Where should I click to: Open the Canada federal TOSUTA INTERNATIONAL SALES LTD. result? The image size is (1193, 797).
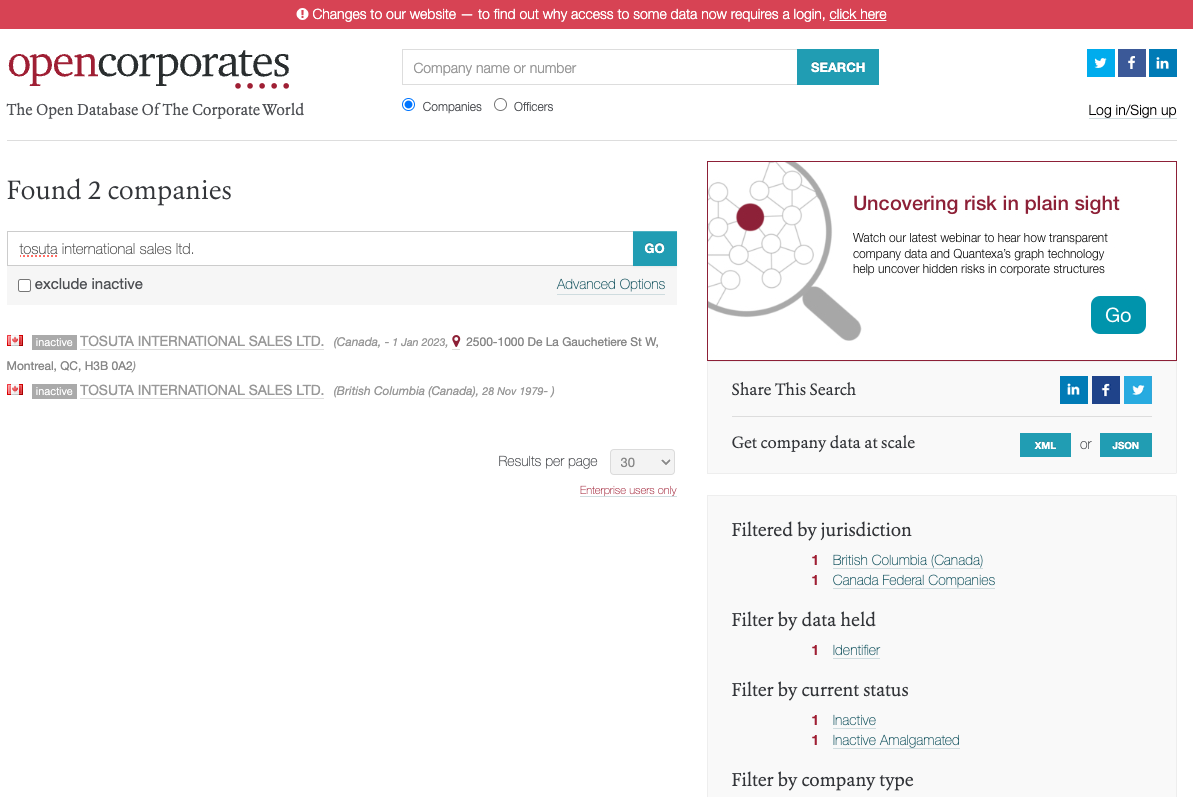(202, 341)
